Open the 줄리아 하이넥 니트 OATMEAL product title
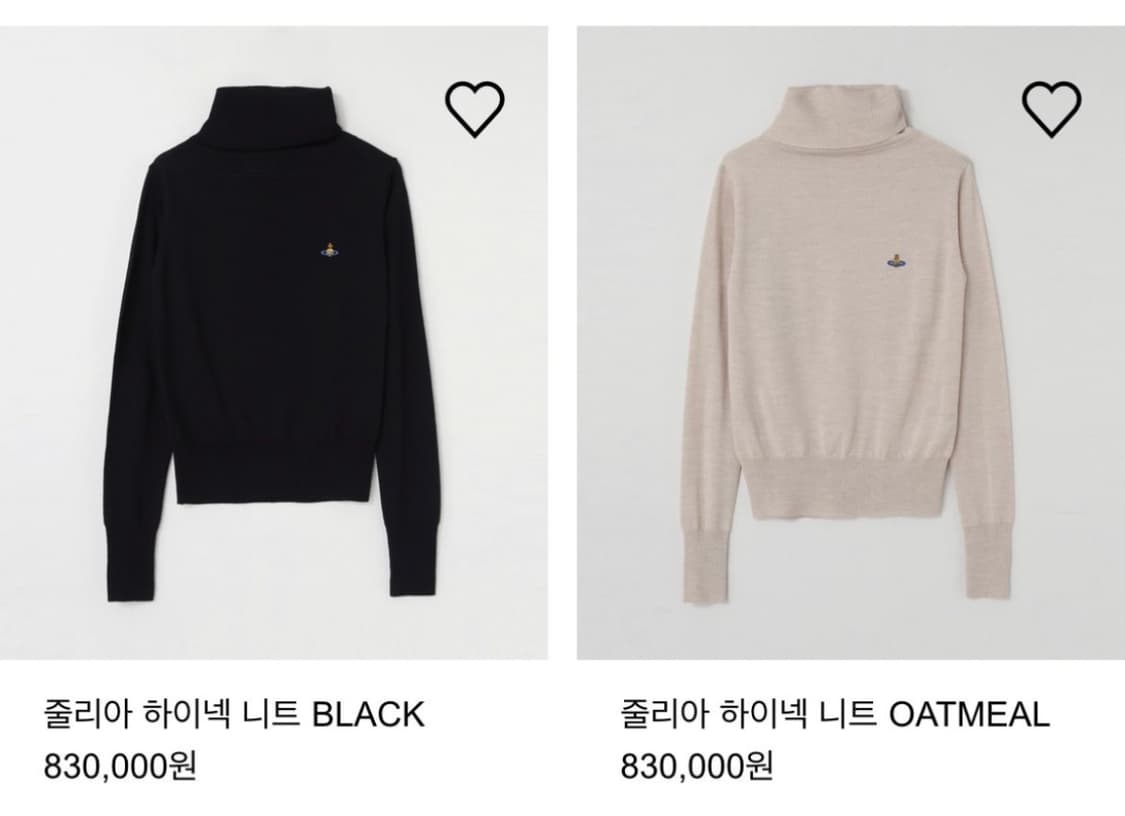Viewport: 1125px width, 816px height. pyautogui.click(x=835, y=714)
